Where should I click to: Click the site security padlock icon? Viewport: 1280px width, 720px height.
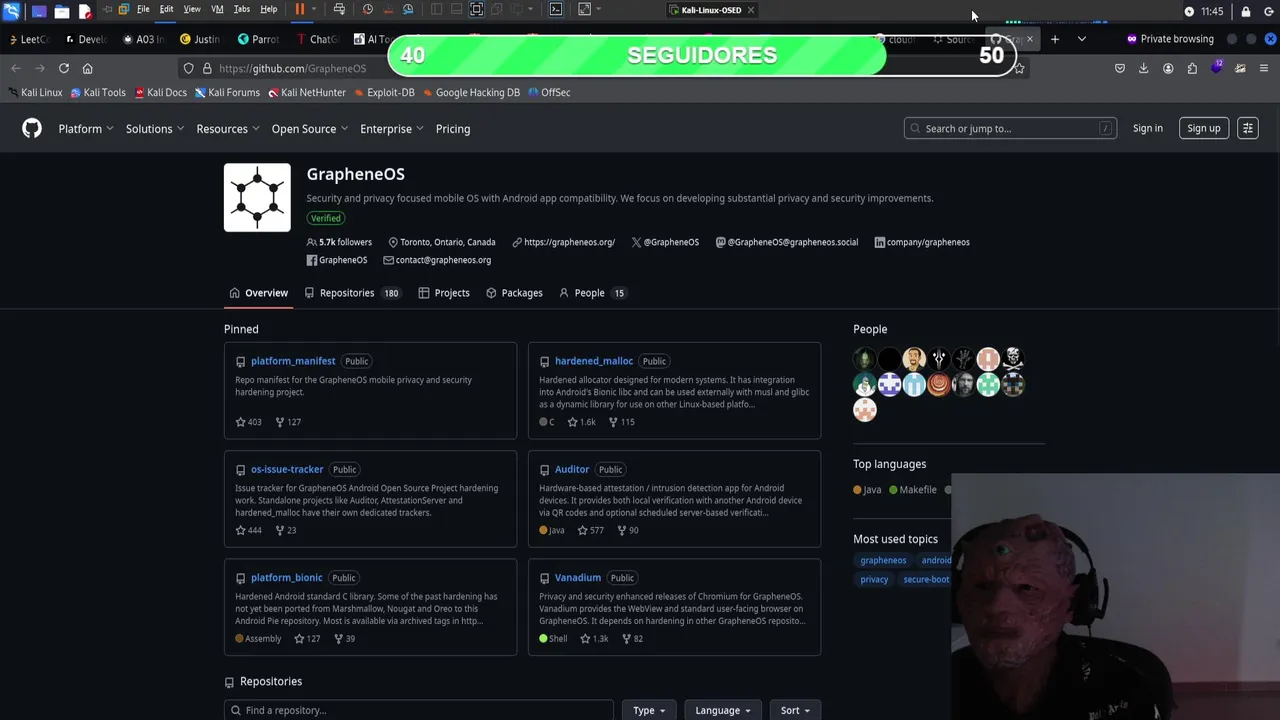(x=207, y=68)
